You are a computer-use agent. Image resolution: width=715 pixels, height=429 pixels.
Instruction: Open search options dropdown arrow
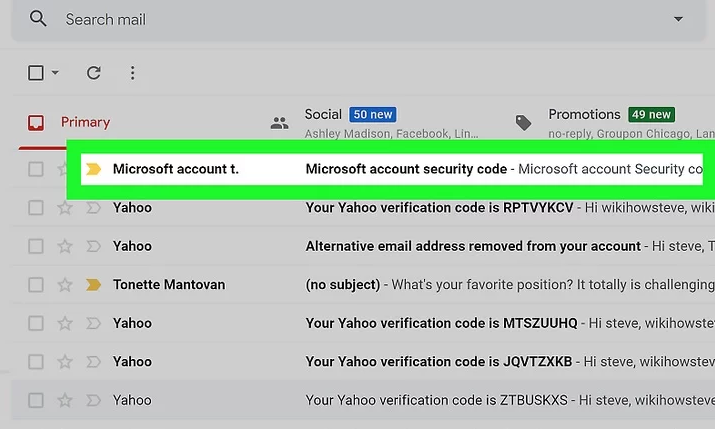coord(678,19)
